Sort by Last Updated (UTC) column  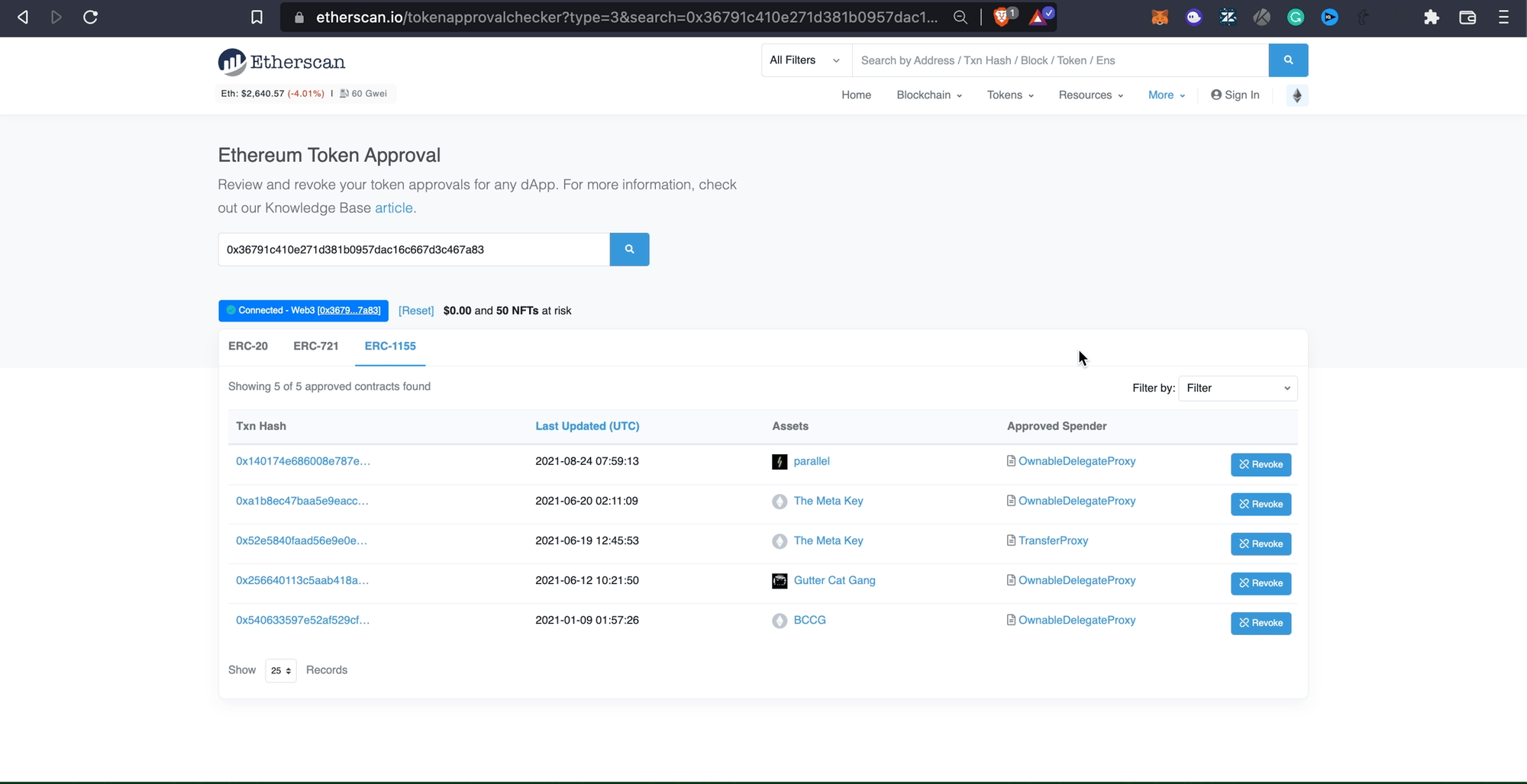[x=587, y=426]
